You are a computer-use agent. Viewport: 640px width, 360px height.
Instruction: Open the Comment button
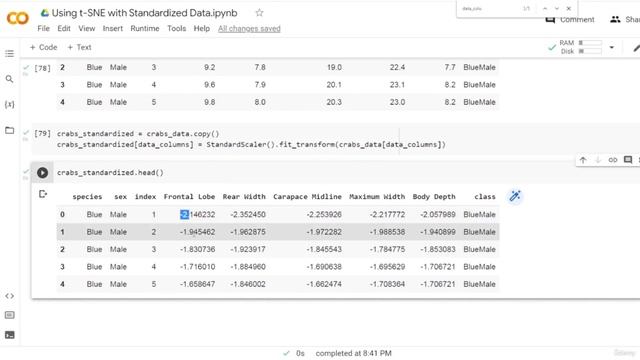click(570, 20)
